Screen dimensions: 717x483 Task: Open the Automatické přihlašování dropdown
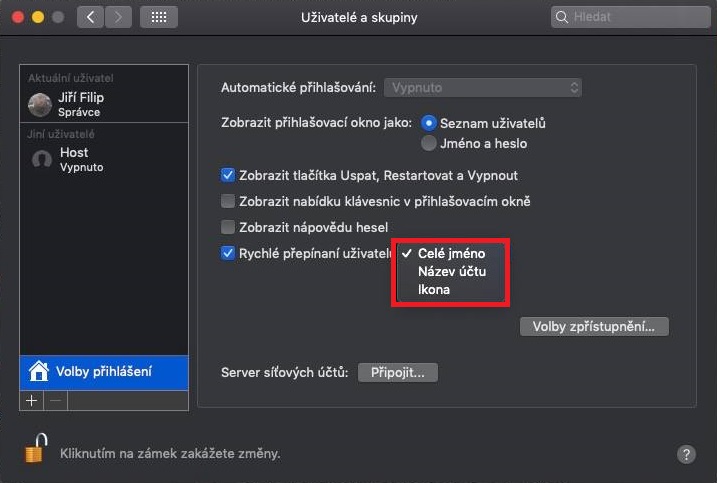coord(484,88)
